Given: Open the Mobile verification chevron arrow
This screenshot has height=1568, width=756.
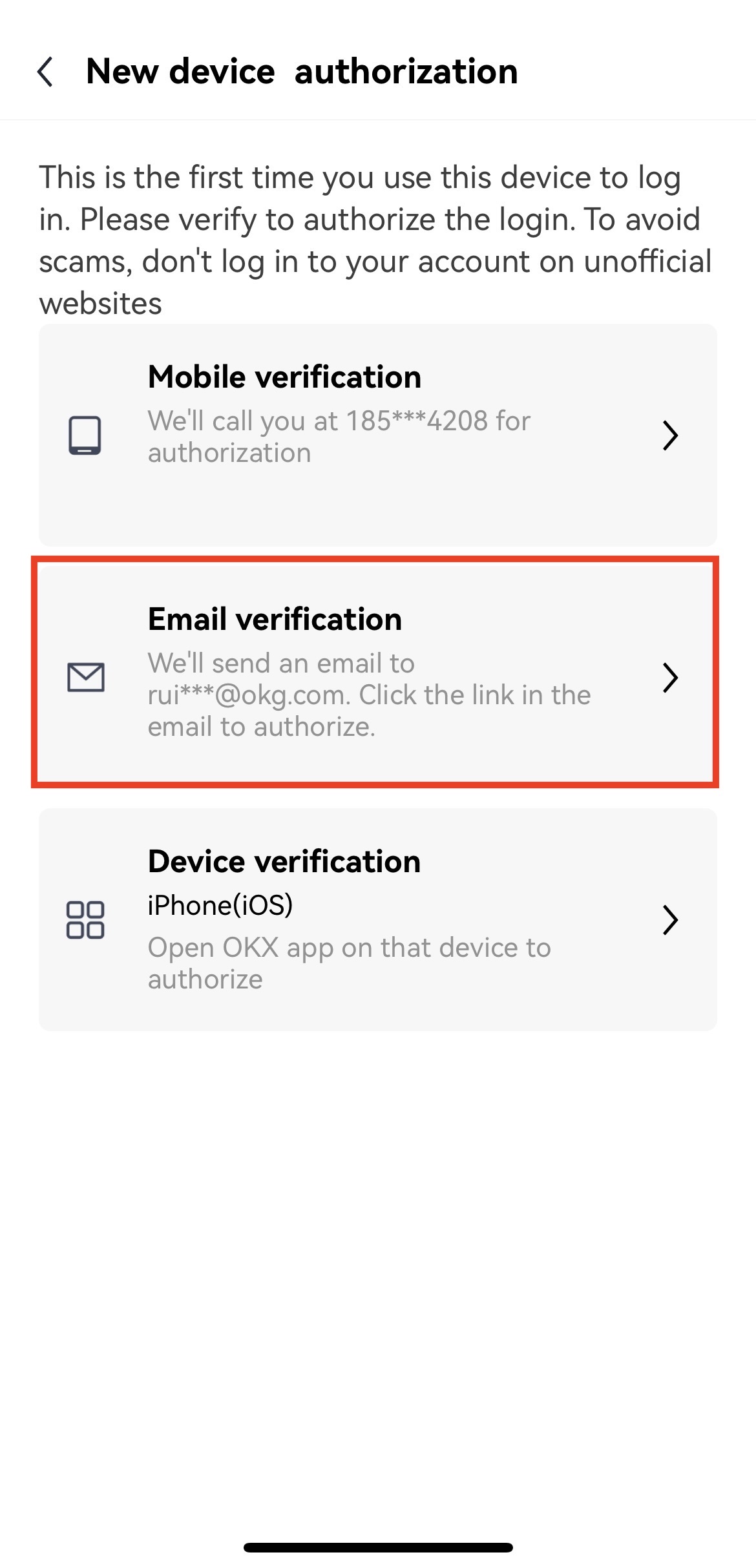Looking at the screenshot, I should [x=670, y=435].
